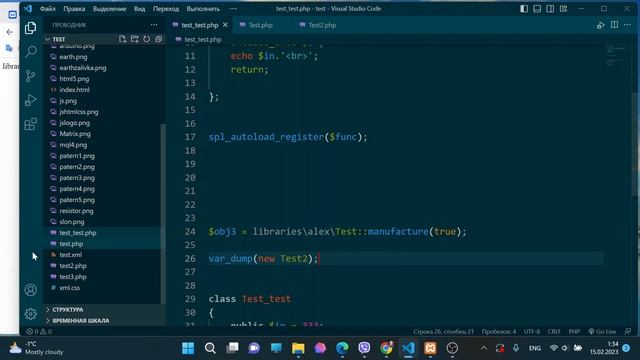This screenshot has width=640, height=360.
Task: Open the Выполнить menu
Action: (203, 9)
